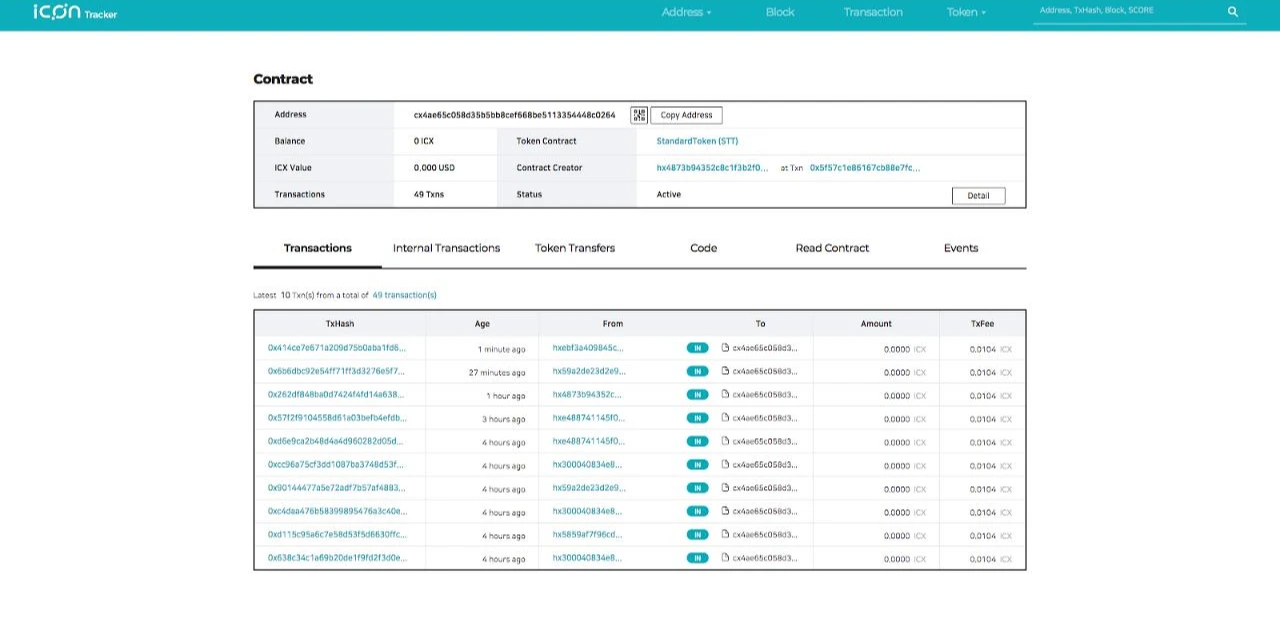Open contract creator hx4873b94352c8c1f3b2f0 link
Viewport: 1280px width, 626px height.
(713, 168)
